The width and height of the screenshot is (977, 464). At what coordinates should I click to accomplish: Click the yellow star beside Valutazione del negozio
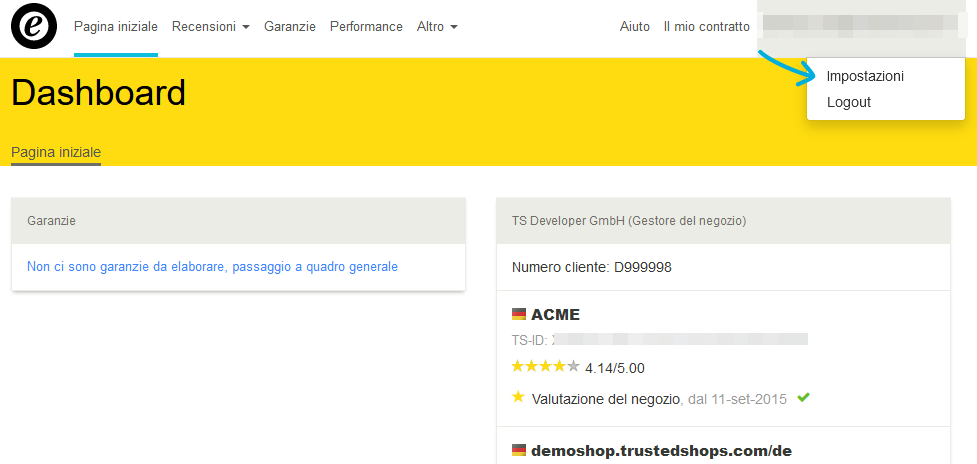[518, 397]
